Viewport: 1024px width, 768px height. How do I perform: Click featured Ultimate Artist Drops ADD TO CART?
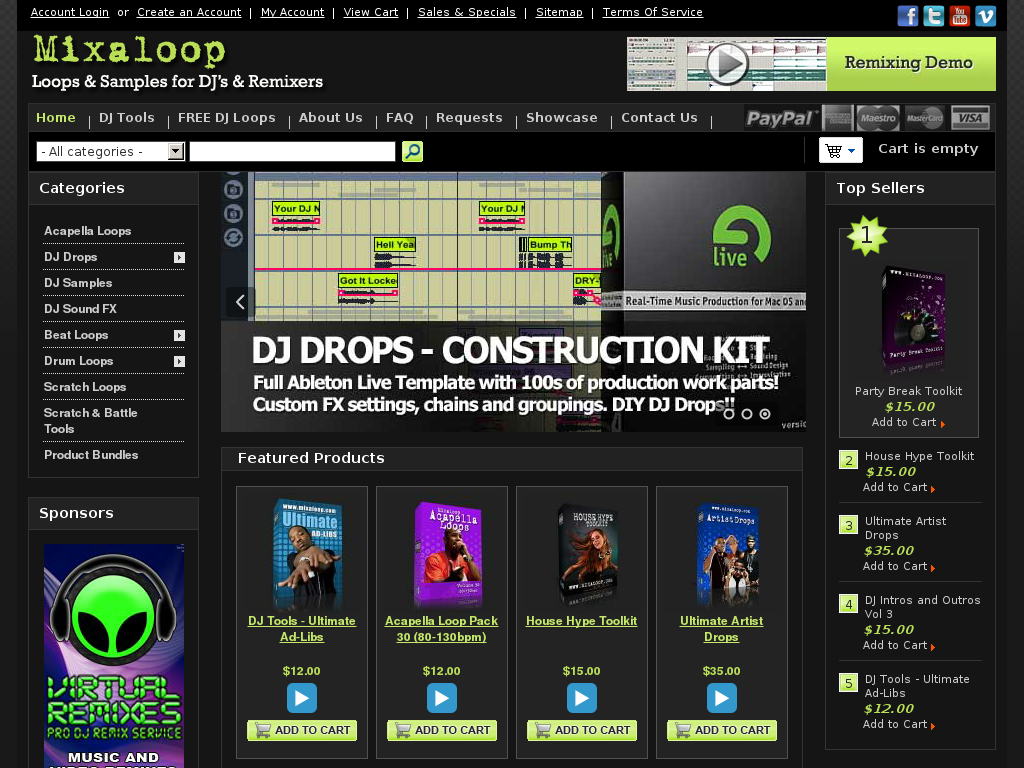pos(722,730)
